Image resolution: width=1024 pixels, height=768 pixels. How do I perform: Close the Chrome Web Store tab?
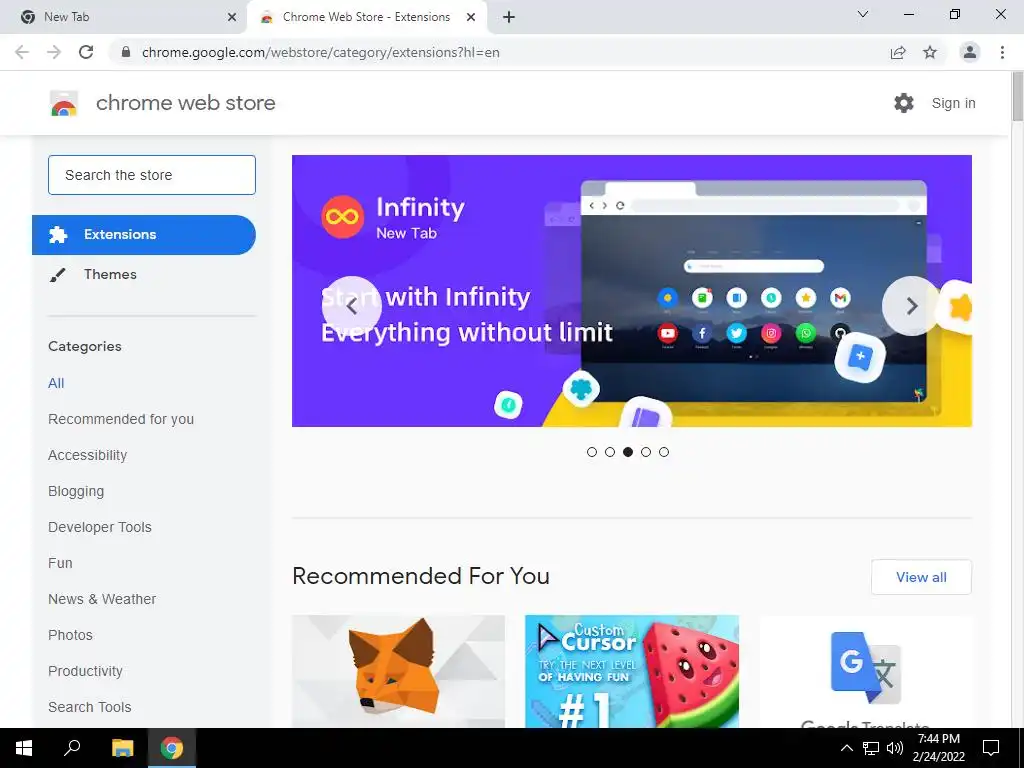coord(471,17)
